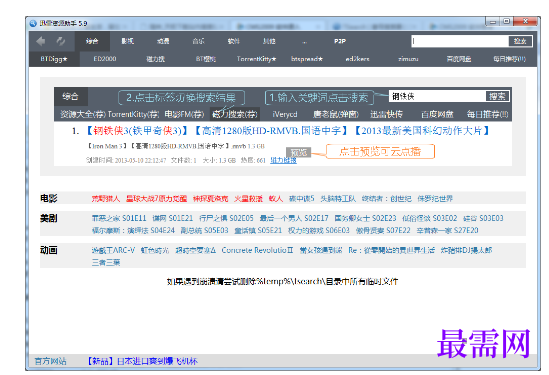Select the TorrentKitty★ source in toolbar row
This screenshot has height=375, width=549.
click(x=256, y=59)
